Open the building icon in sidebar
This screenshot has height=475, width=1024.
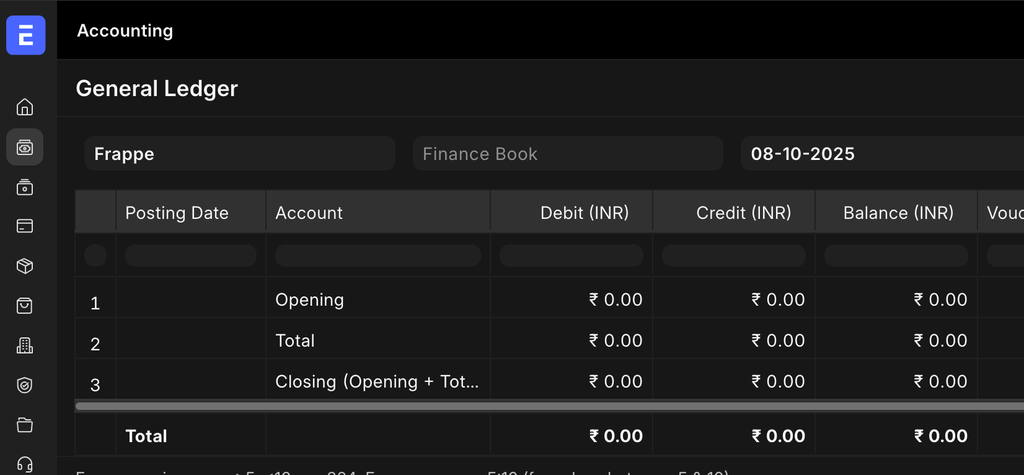click(x=25, y=346)
